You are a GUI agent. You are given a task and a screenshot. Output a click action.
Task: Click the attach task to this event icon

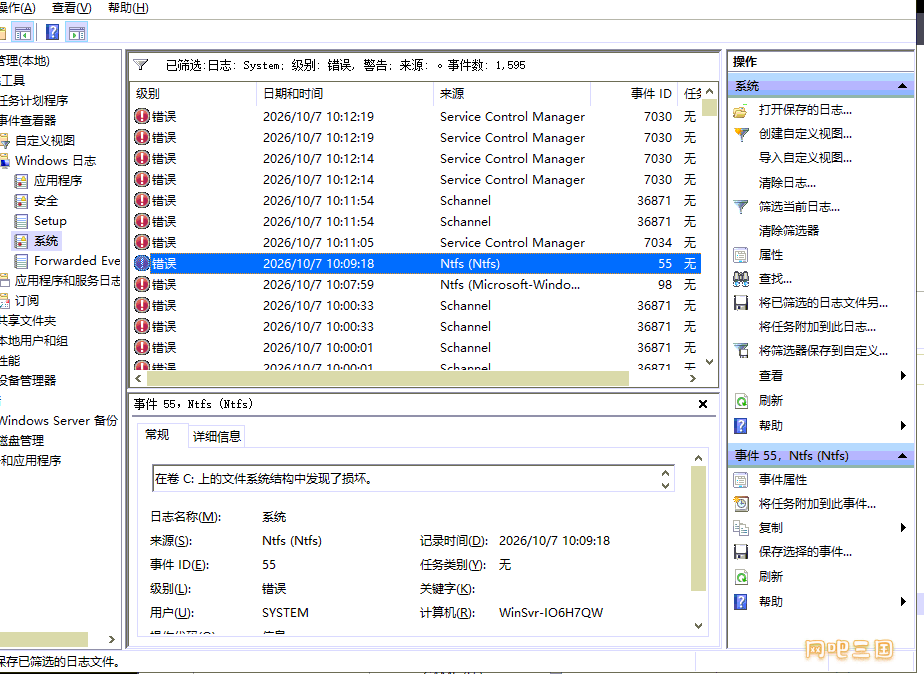741,504
